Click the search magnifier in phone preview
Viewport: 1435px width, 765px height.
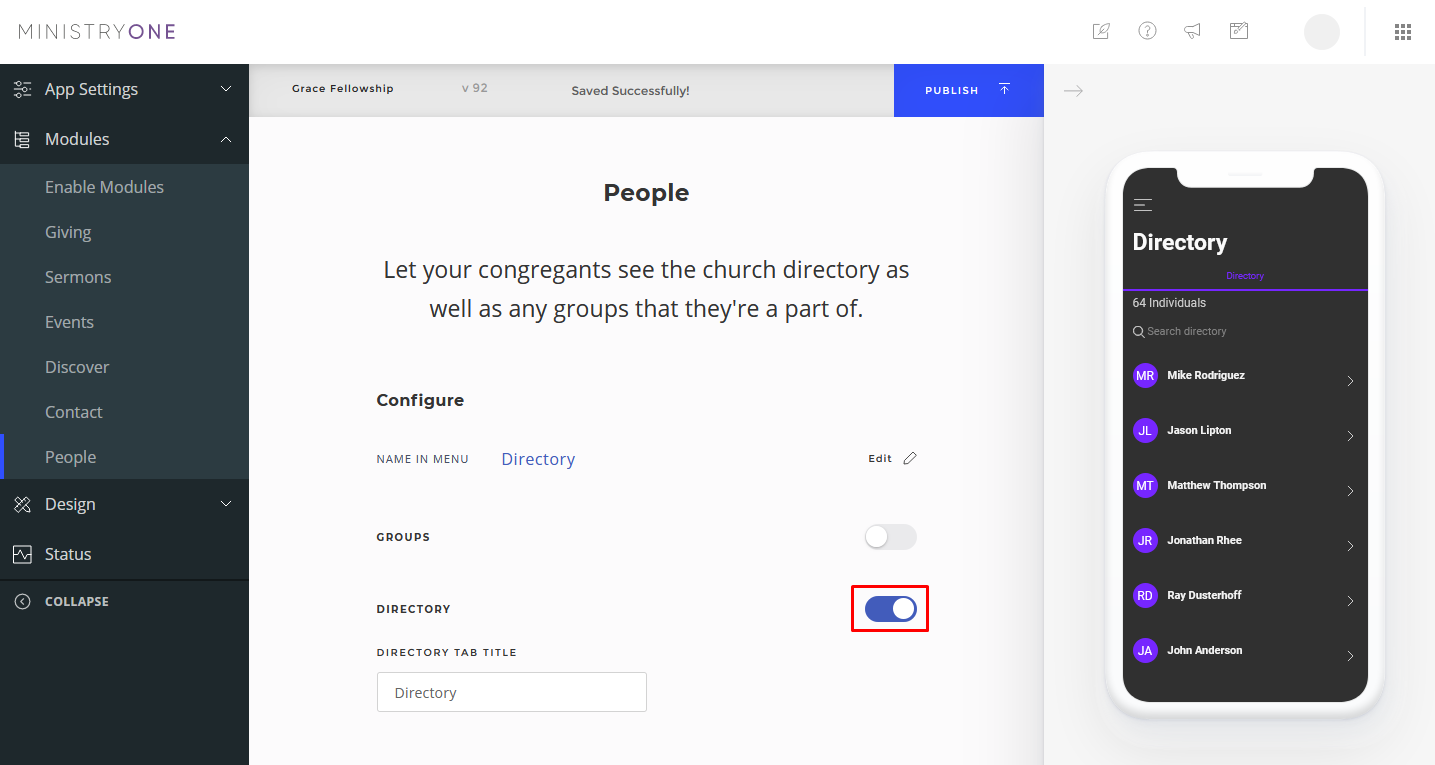(x=1139, y=331)
